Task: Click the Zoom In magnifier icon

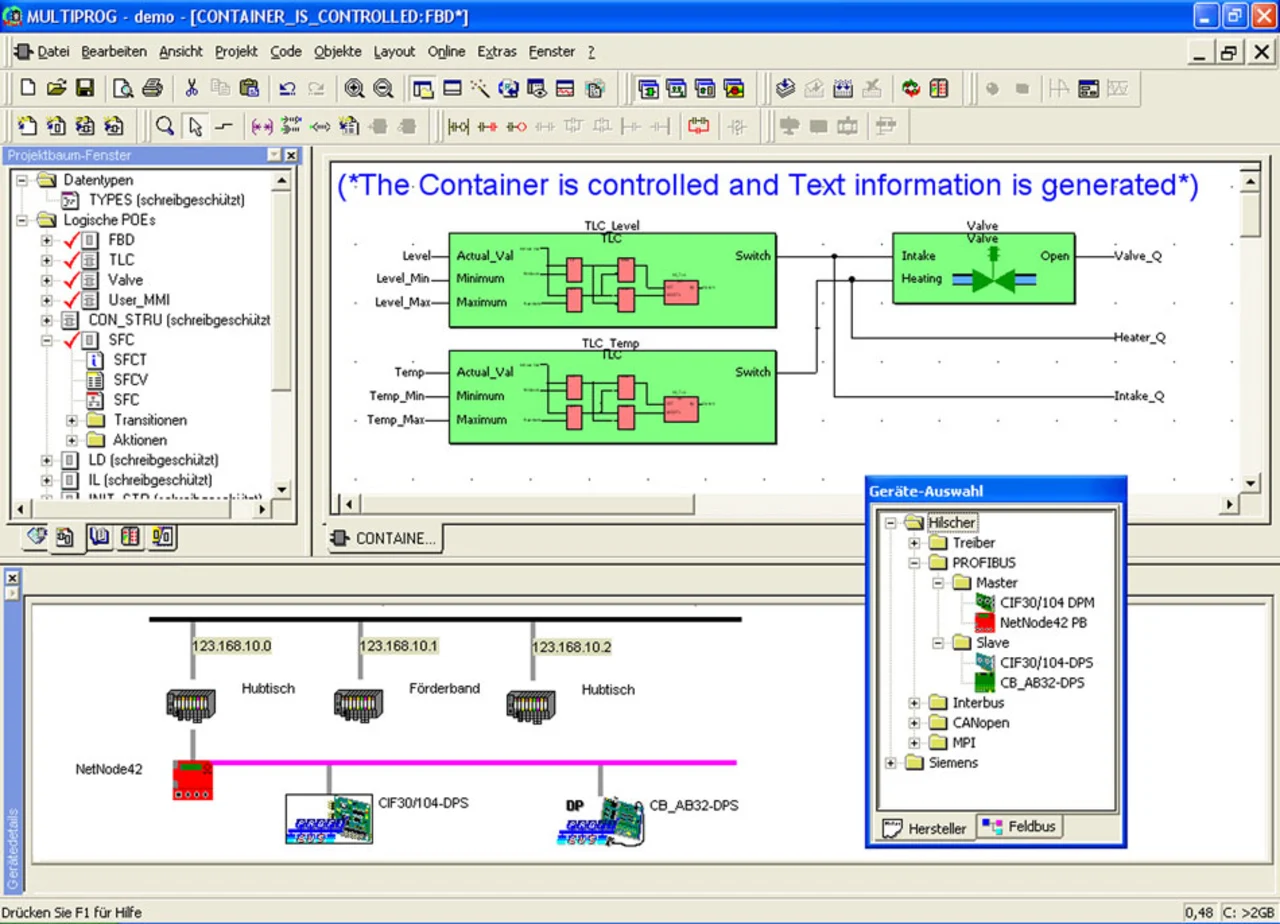Action: click(x=354, y=88)
